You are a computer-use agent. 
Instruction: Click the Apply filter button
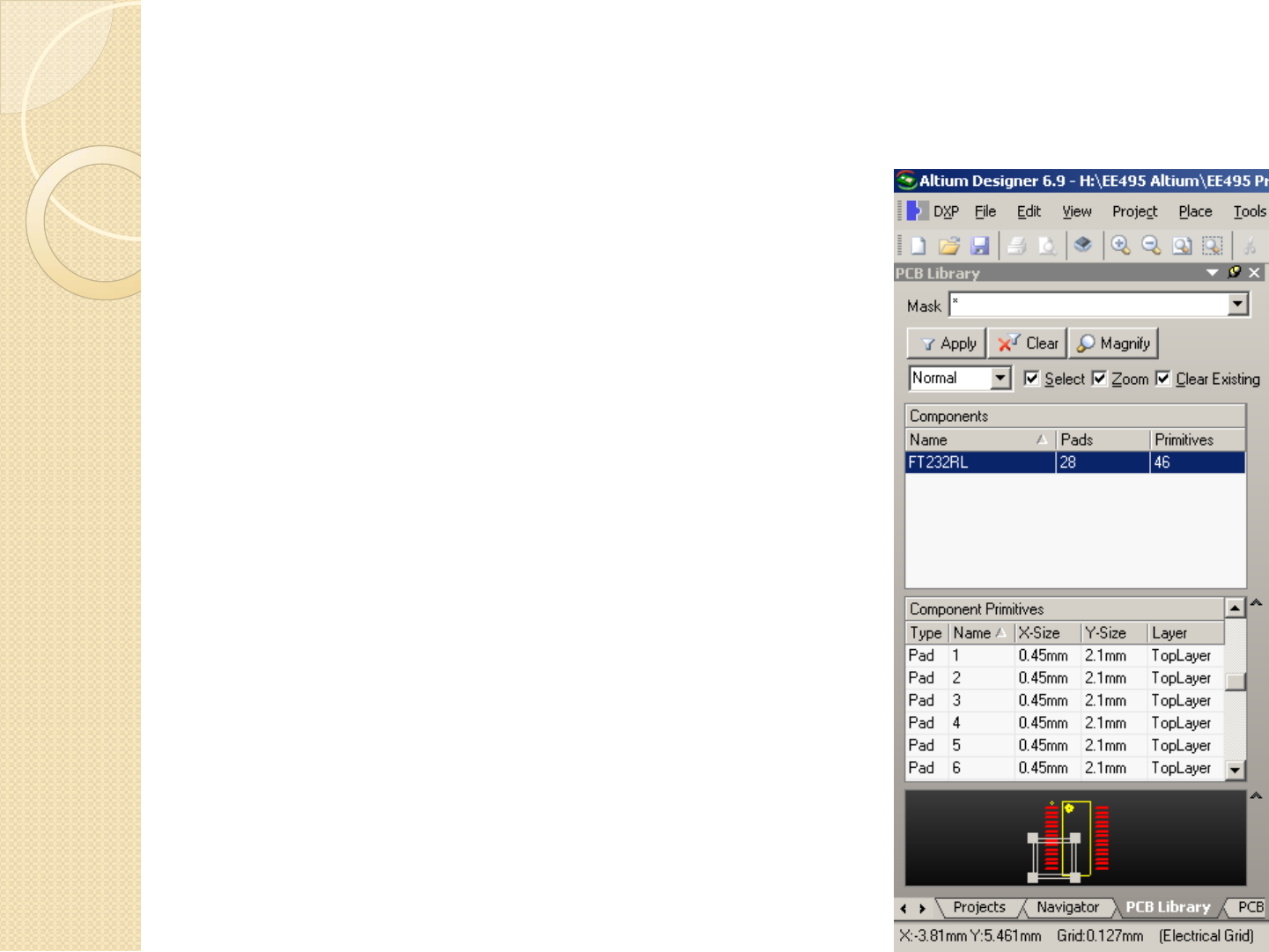[947, 343]
